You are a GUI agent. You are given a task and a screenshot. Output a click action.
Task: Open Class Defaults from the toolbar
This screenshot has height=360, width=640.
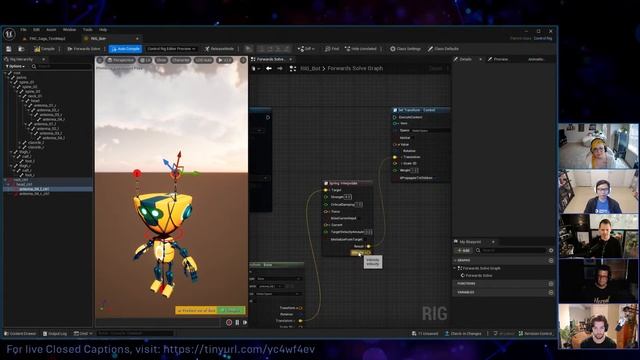443,49
